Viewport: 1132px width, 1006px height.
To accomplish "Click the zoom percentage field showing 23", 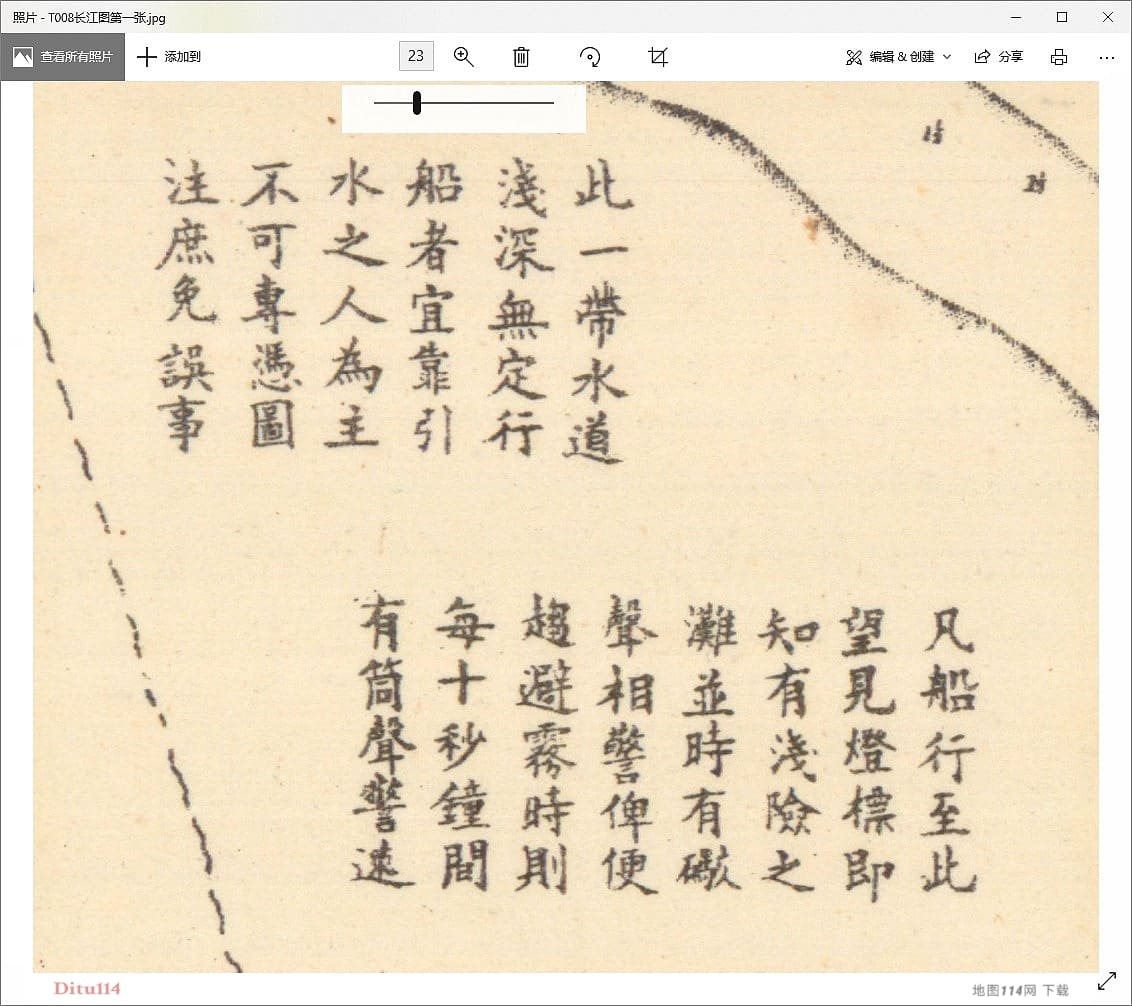I will point(415,56).
